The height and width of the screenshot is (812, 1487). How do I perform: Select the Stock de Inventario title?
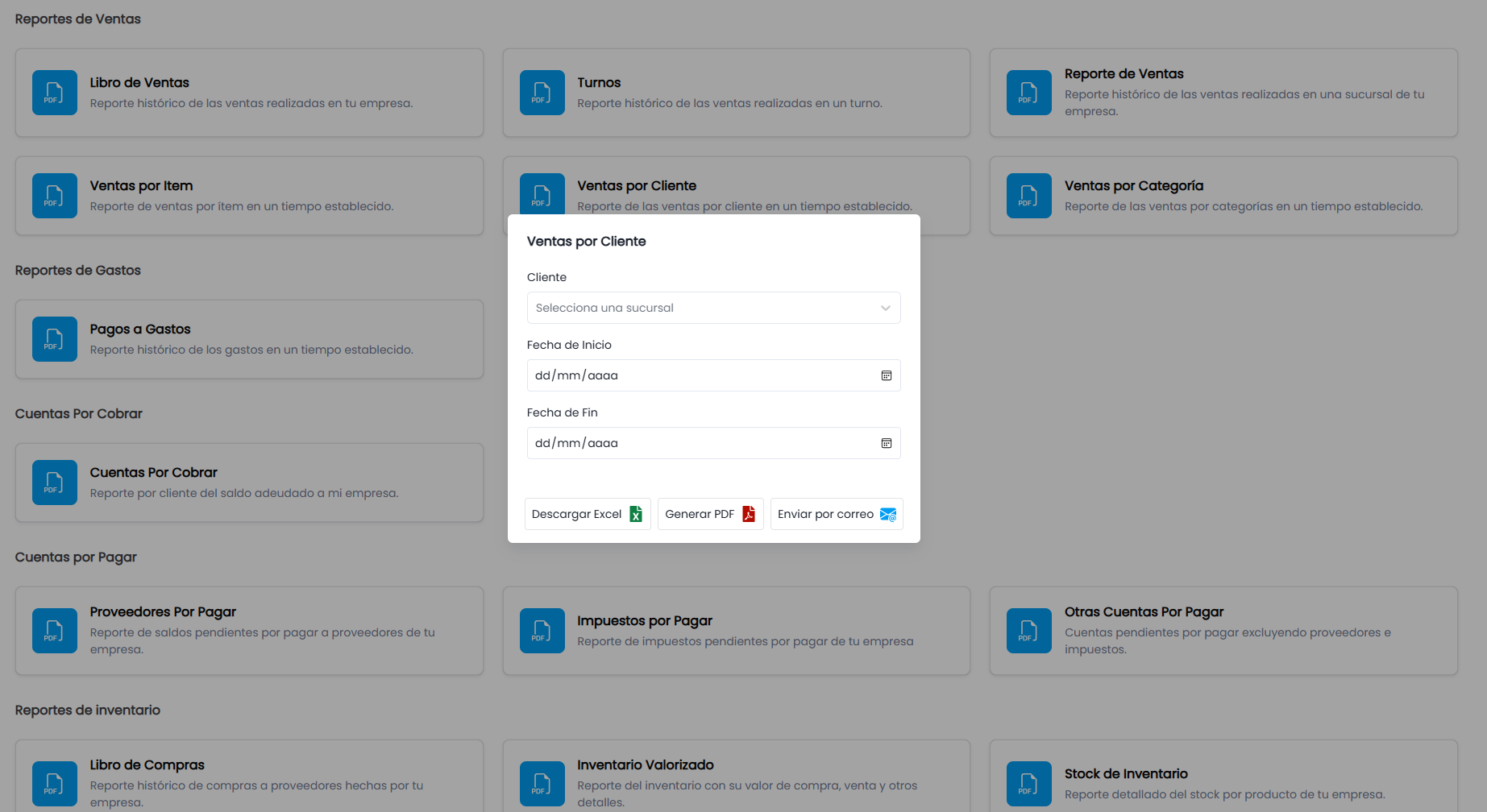click(x=1126, y=774)
